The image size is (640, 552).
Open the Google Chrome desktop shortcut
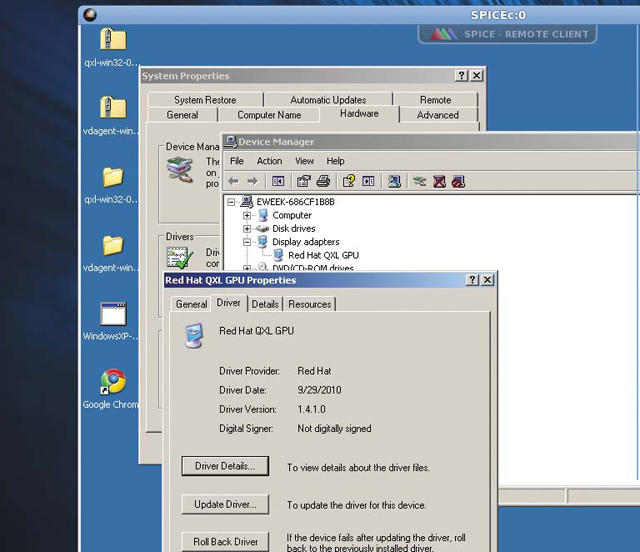(113, 381)
